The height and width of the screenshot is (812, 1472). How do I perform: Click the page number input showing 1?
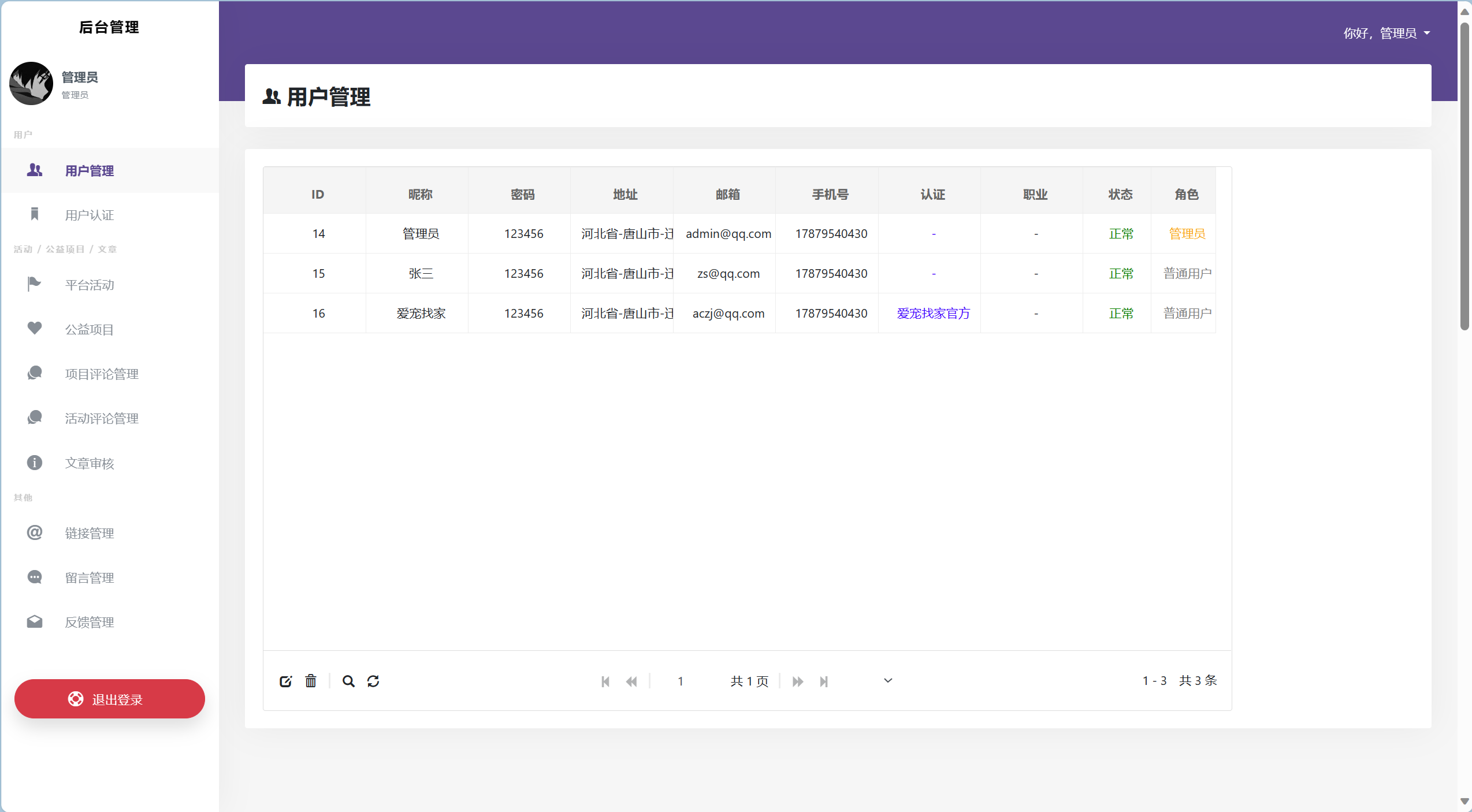(681, 681)
